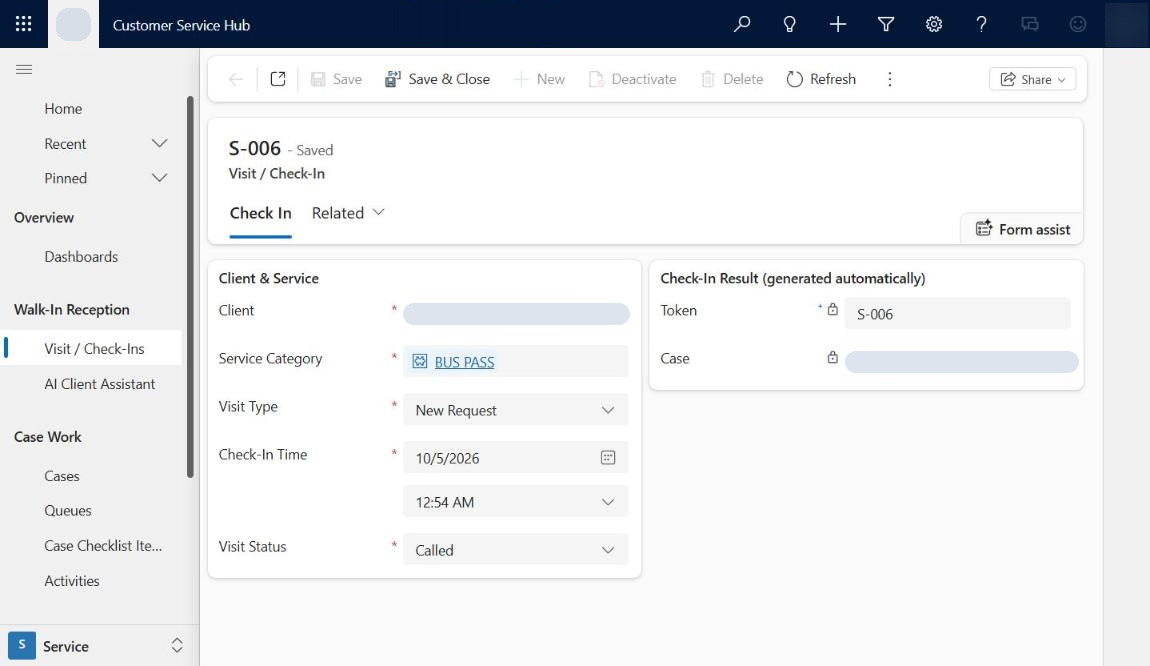This screenshot has width=1150, height=666.
Task: Open the Share dropdown
Action: (x=1033, y=79)
